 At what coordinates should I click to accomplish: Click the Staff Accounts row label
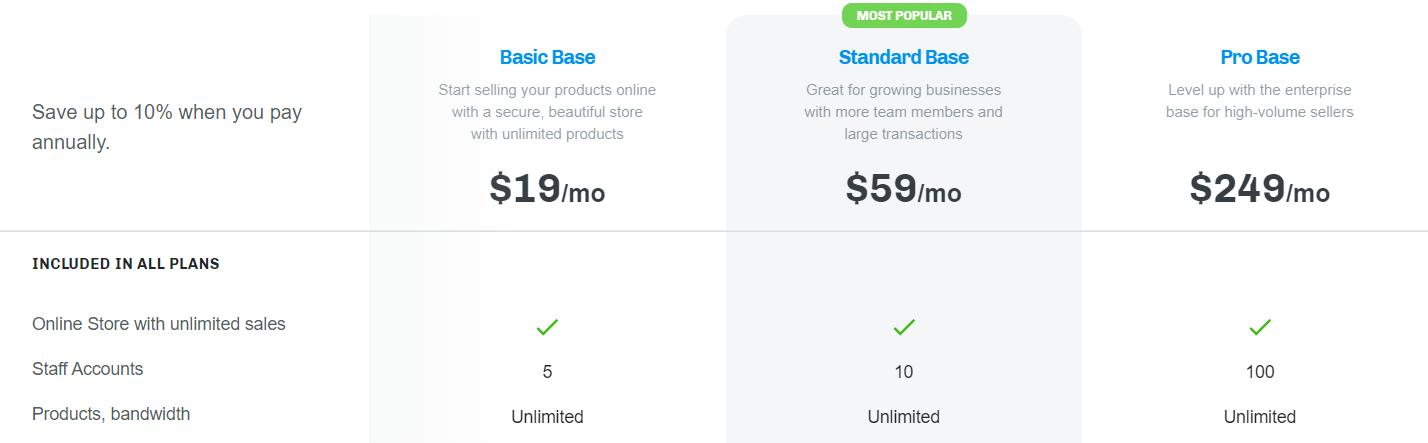point(88,369)
